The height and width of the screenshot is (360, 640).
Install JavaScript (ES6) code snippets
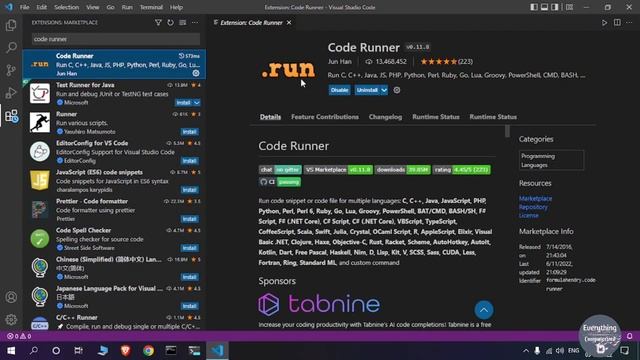190,190
